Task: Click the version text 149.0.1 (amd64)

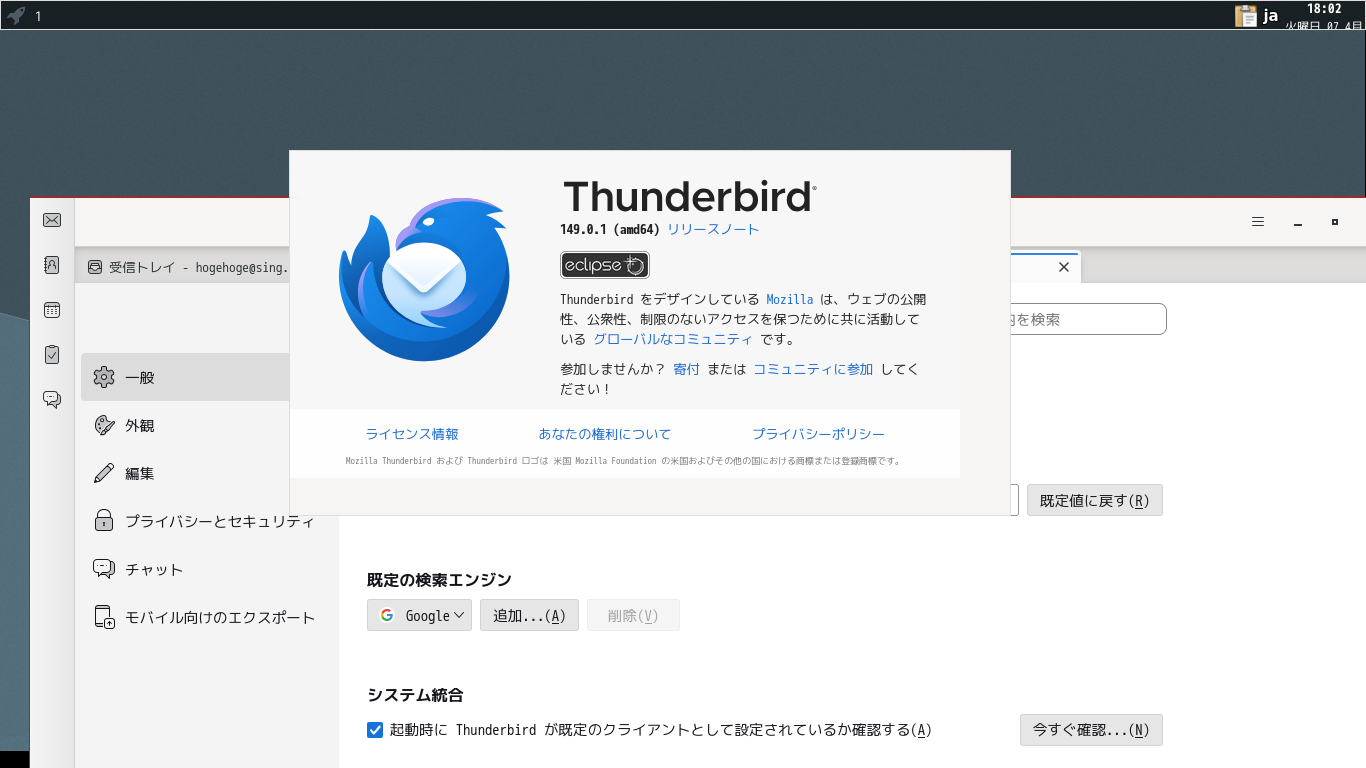Action: point(610,229)
